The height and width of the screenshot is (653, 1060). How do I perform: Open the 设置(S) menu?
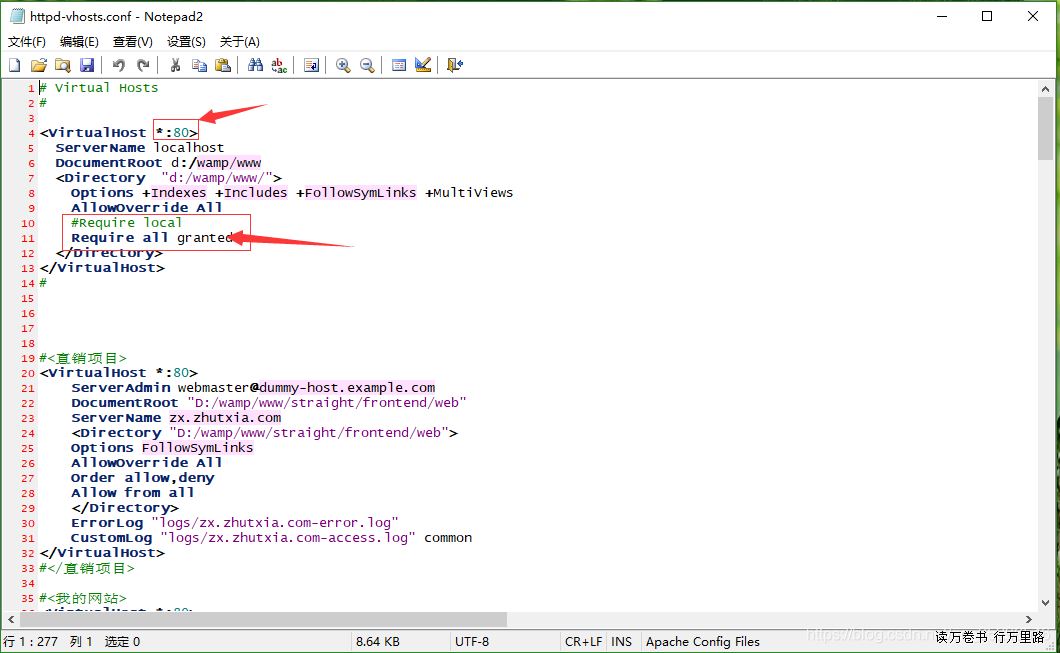[186, 41]
